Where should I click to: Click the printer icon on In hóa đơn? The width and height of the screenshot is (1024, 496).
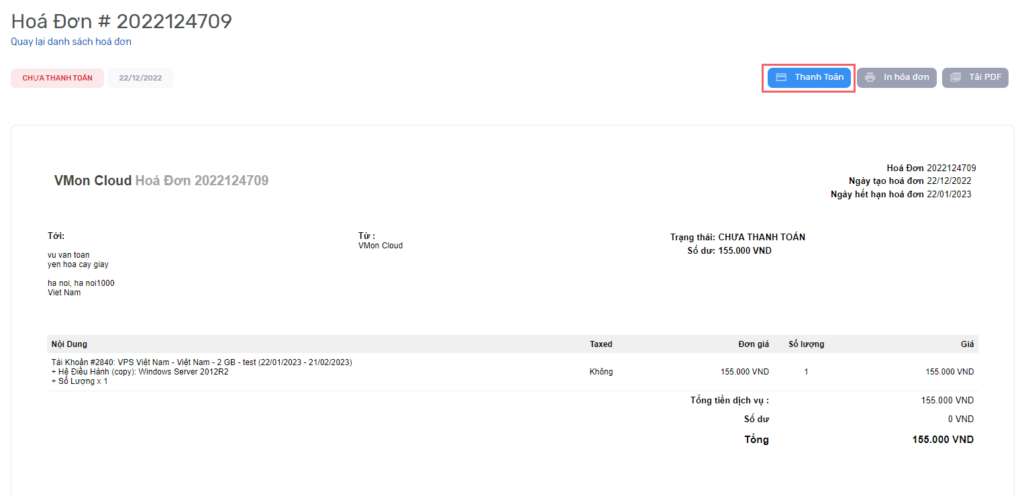point(870,78)
